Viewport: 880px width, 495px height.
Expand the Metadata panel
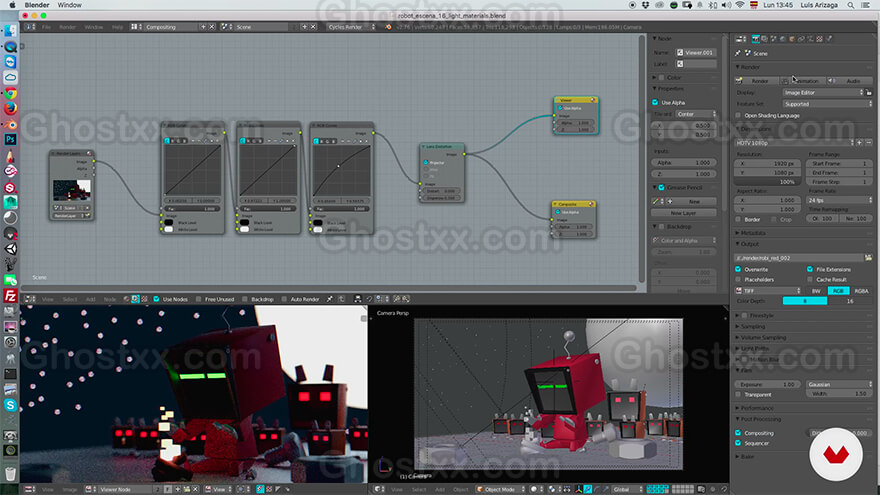(753, 233)
